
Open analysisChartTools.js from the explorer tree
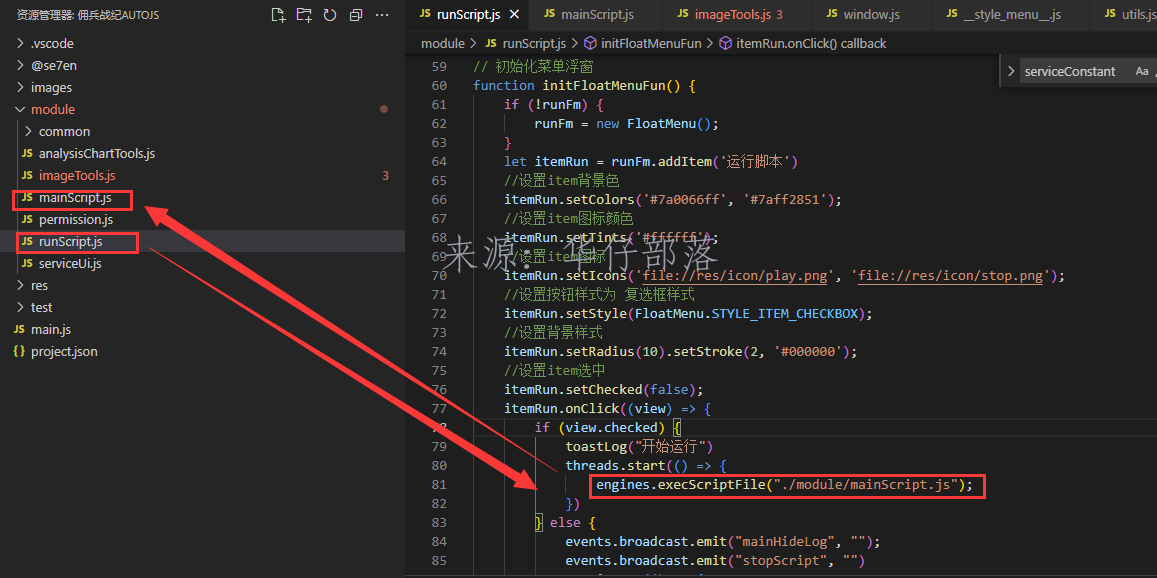click(202, 154)
